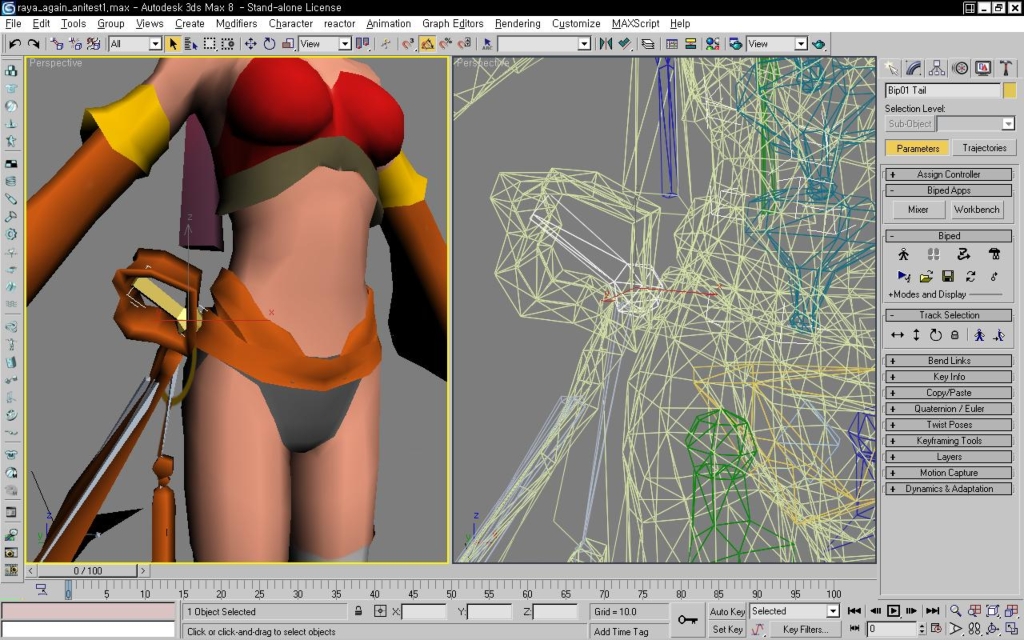The height and width of the screenshot is (640, 1024).
Task: Toggle Window/Crossing selection mode
Action: pyautogui.click(x=227, y=44)
